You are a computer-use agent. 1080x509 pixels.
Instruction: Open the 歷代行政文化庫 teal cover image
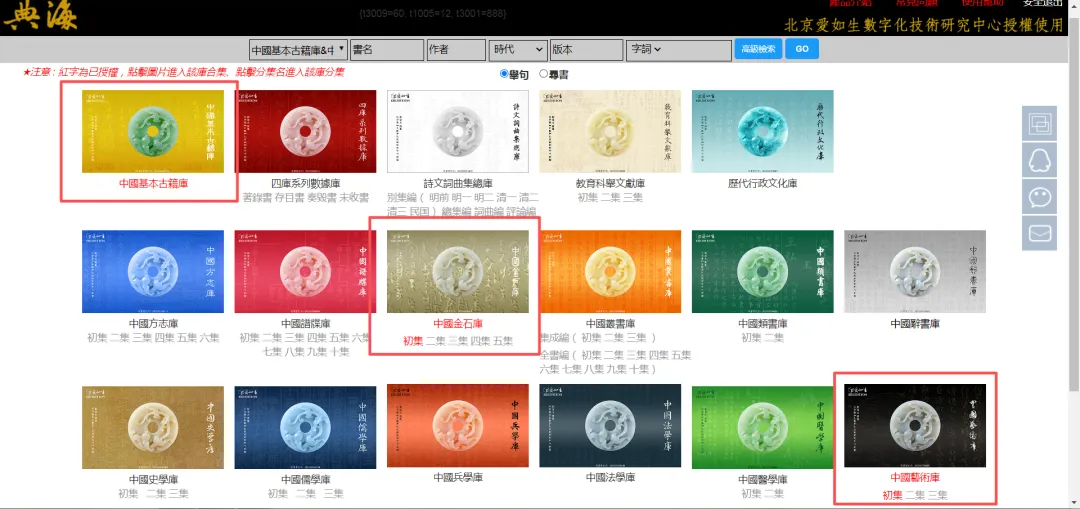(762, 131)
